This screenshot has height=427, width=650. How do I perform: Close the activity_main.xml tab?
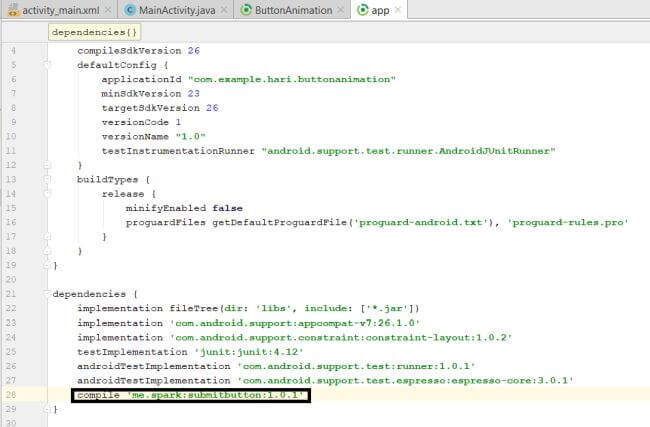[x=107, y=10]
